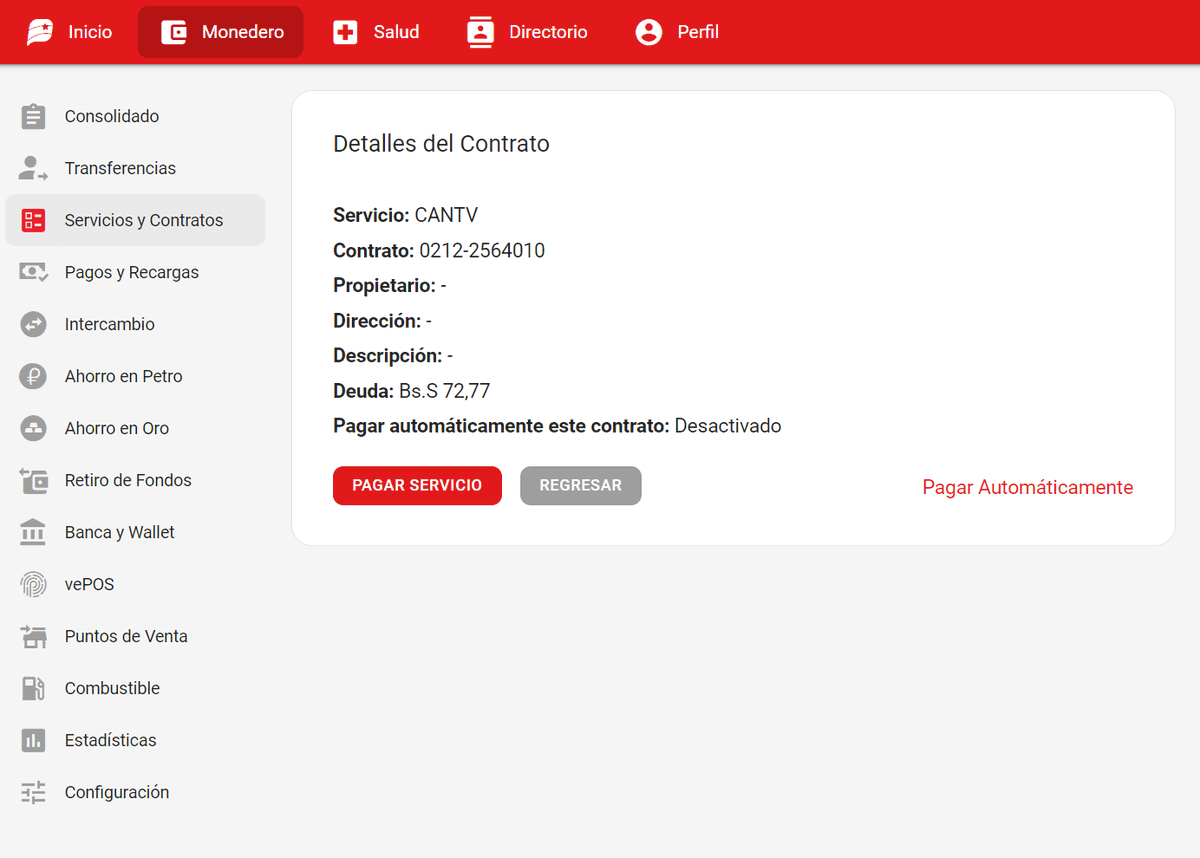Click the contract number 0212-2564010
The image size is (1200, 858).
(x=482, y=251)
